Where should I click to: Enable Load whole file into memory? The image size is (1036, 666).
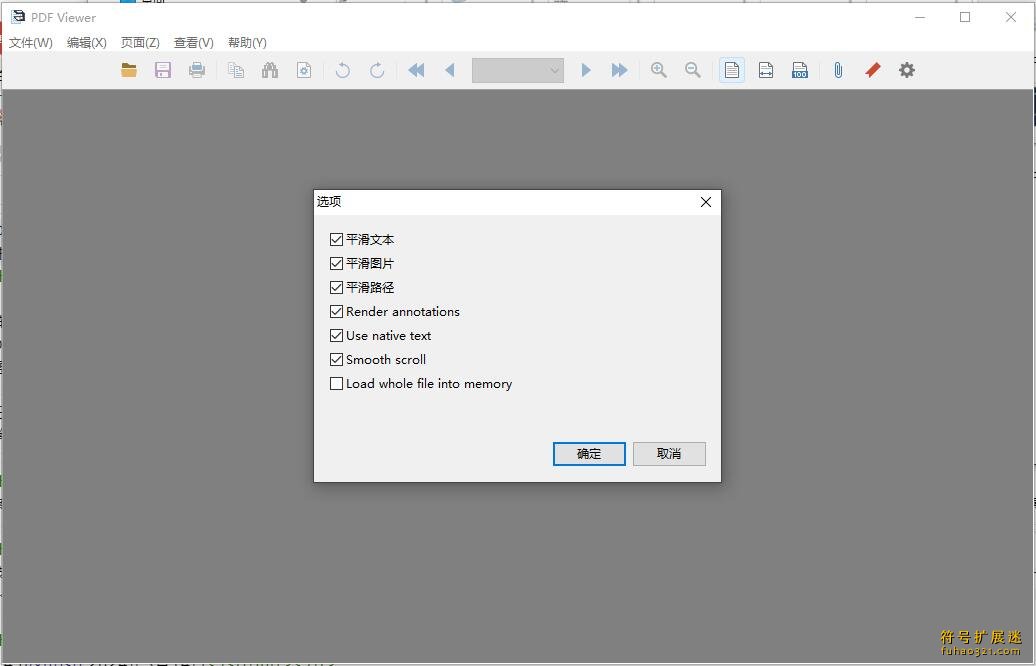coord(336,383)
